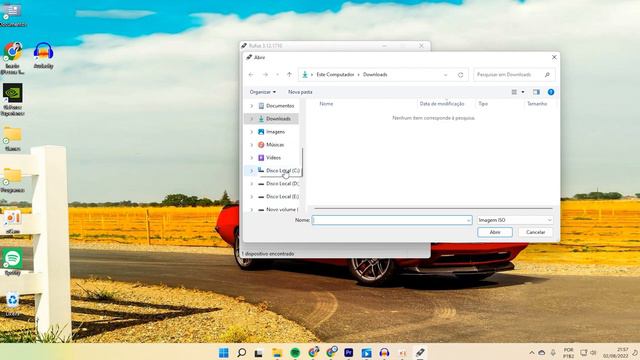Image resolution: width=640 pixels, height=360 pixels.
Task: Switch to Premiere Pro on the taskbar
Action: tap(349, 352)
